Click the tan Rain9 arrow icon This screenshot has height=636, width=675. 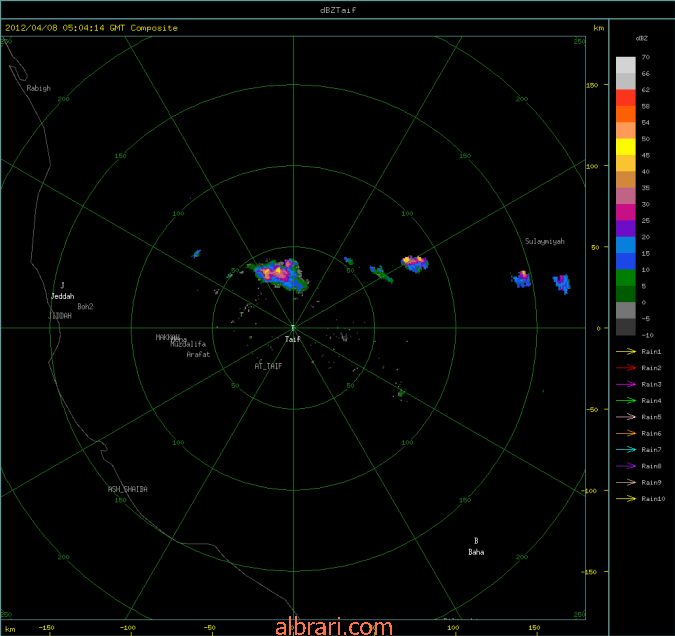point(626,482)
